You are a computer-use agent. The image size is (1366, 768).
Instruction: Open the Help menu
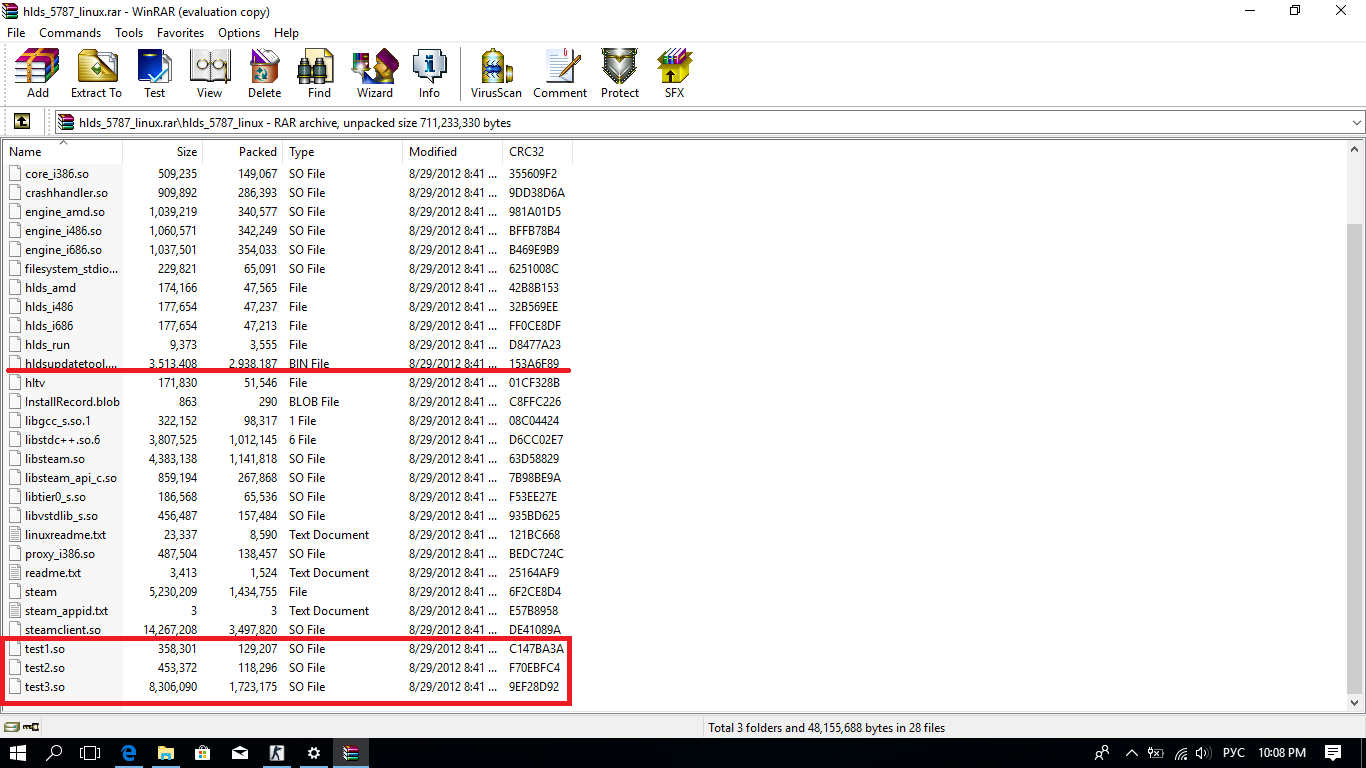pyautogui.click(x=286, y=33)
